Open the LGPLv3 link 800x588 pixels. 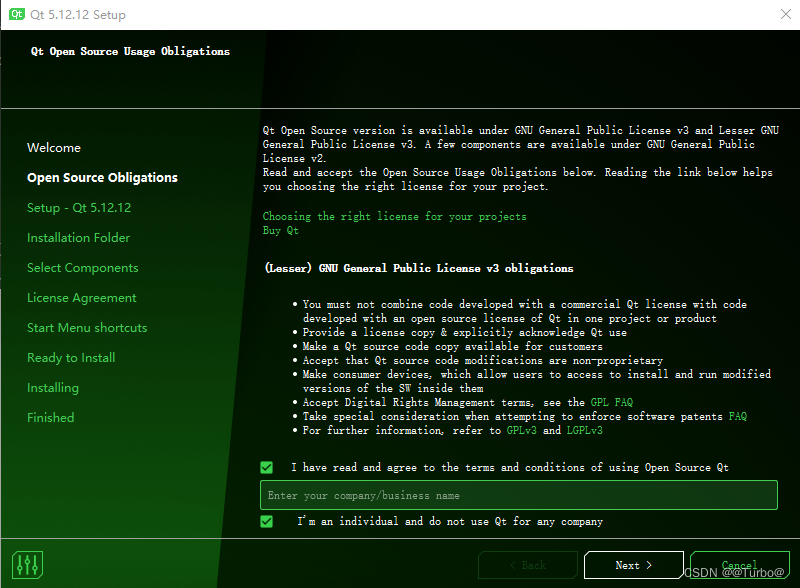coord(584,431)
